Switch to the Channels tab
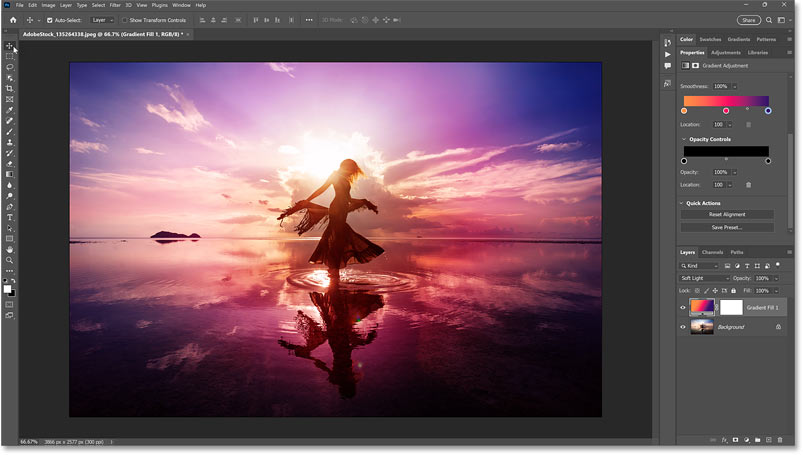Screen dimensions: 803x455 [712, 252]
